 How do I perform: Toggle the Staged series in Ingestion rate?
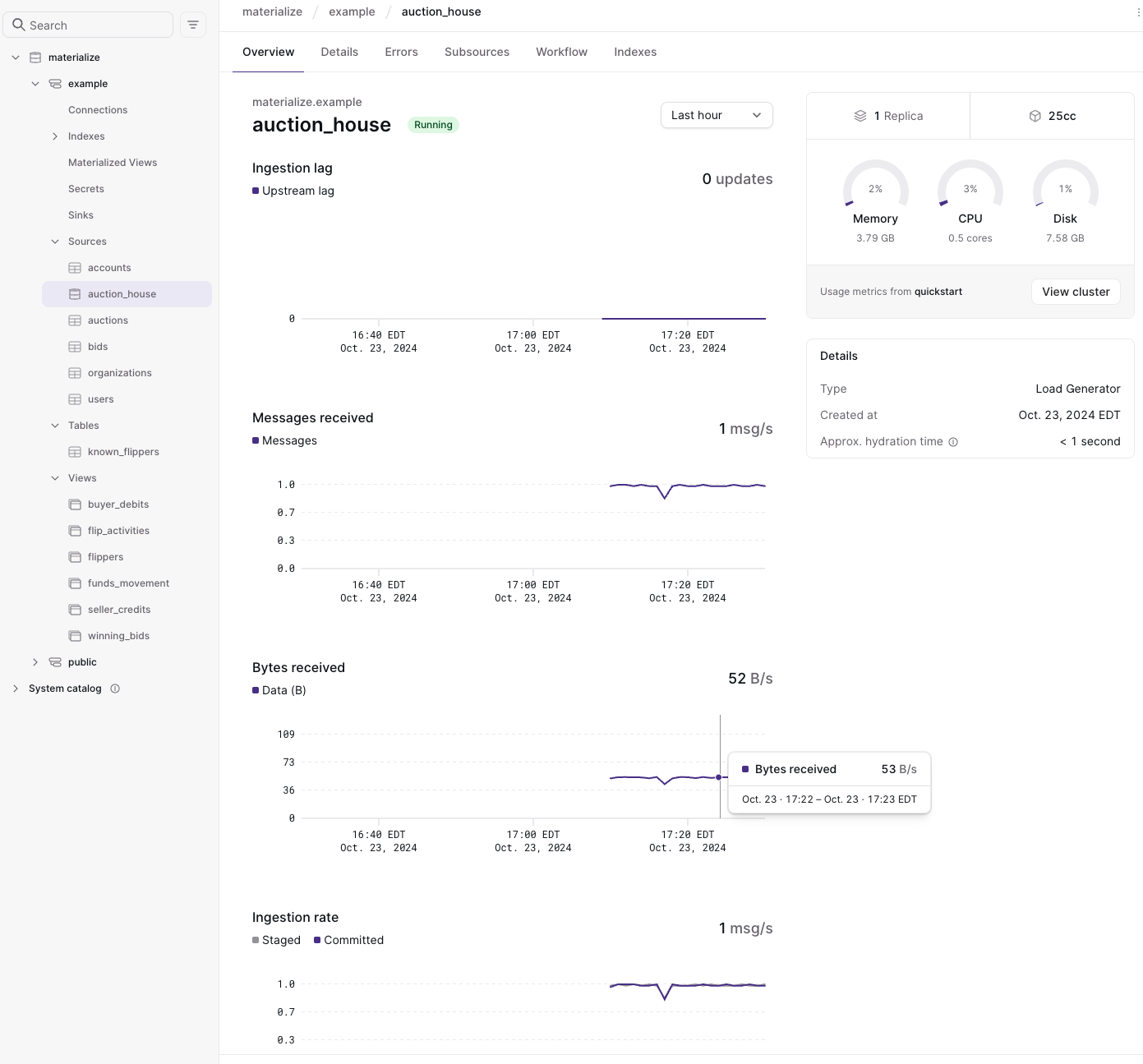point(276,940)
